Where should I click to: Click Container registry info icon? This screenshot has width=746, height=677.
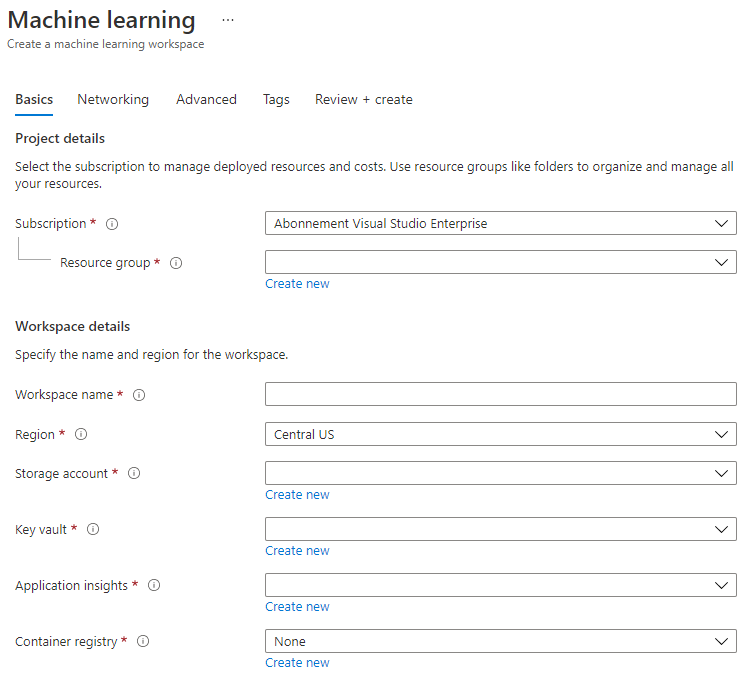143,642
